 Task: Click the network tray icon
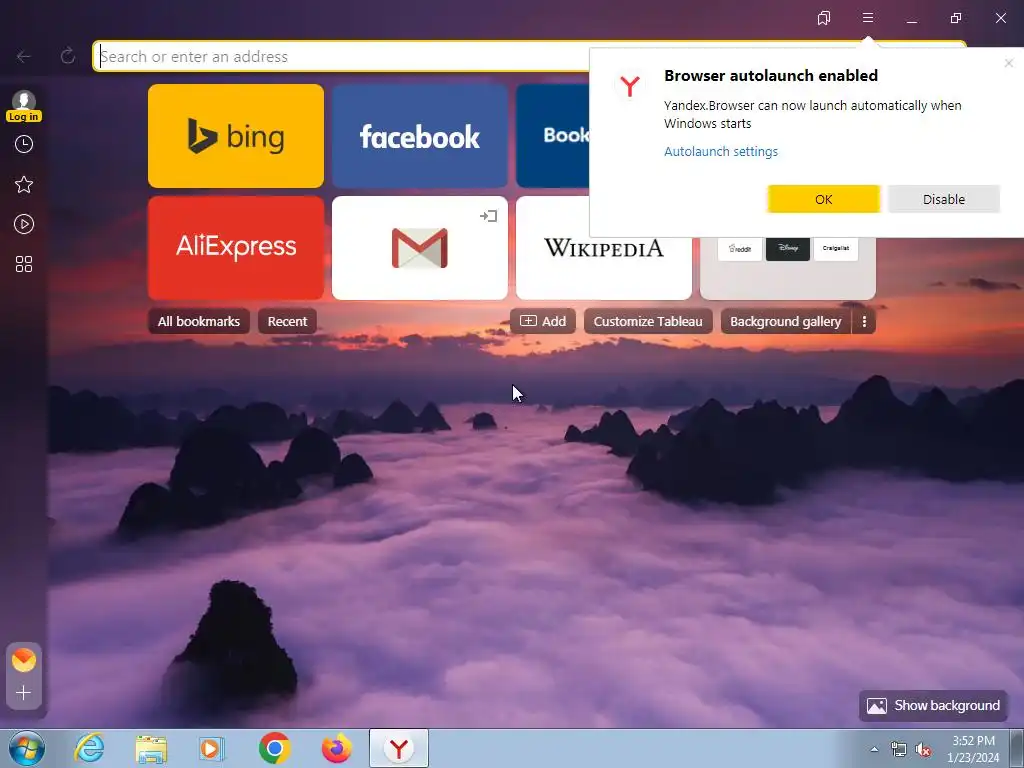pos(899,749)
